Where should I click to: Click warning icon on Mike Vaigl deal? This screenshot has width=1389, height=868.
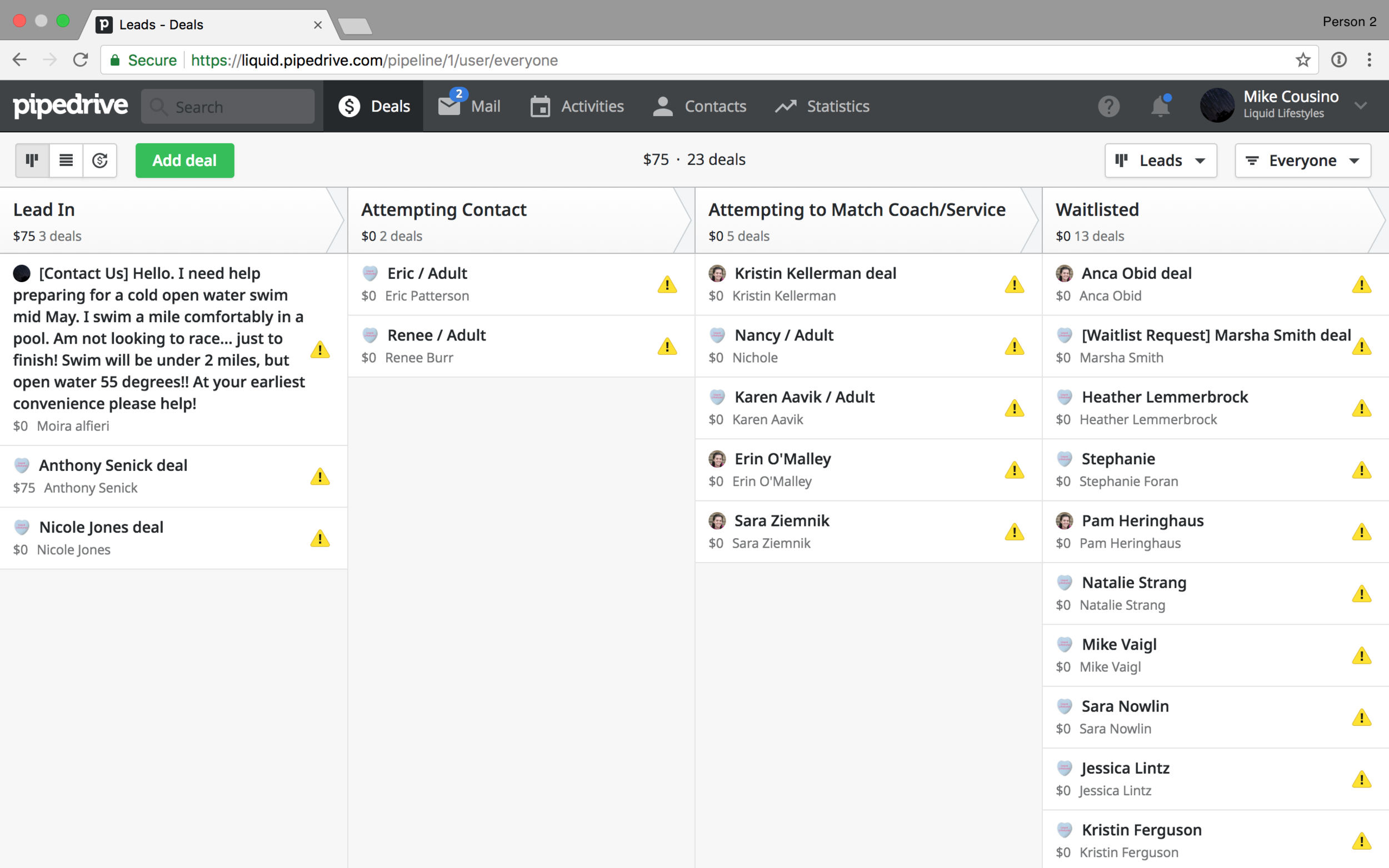click(1361, 656)
